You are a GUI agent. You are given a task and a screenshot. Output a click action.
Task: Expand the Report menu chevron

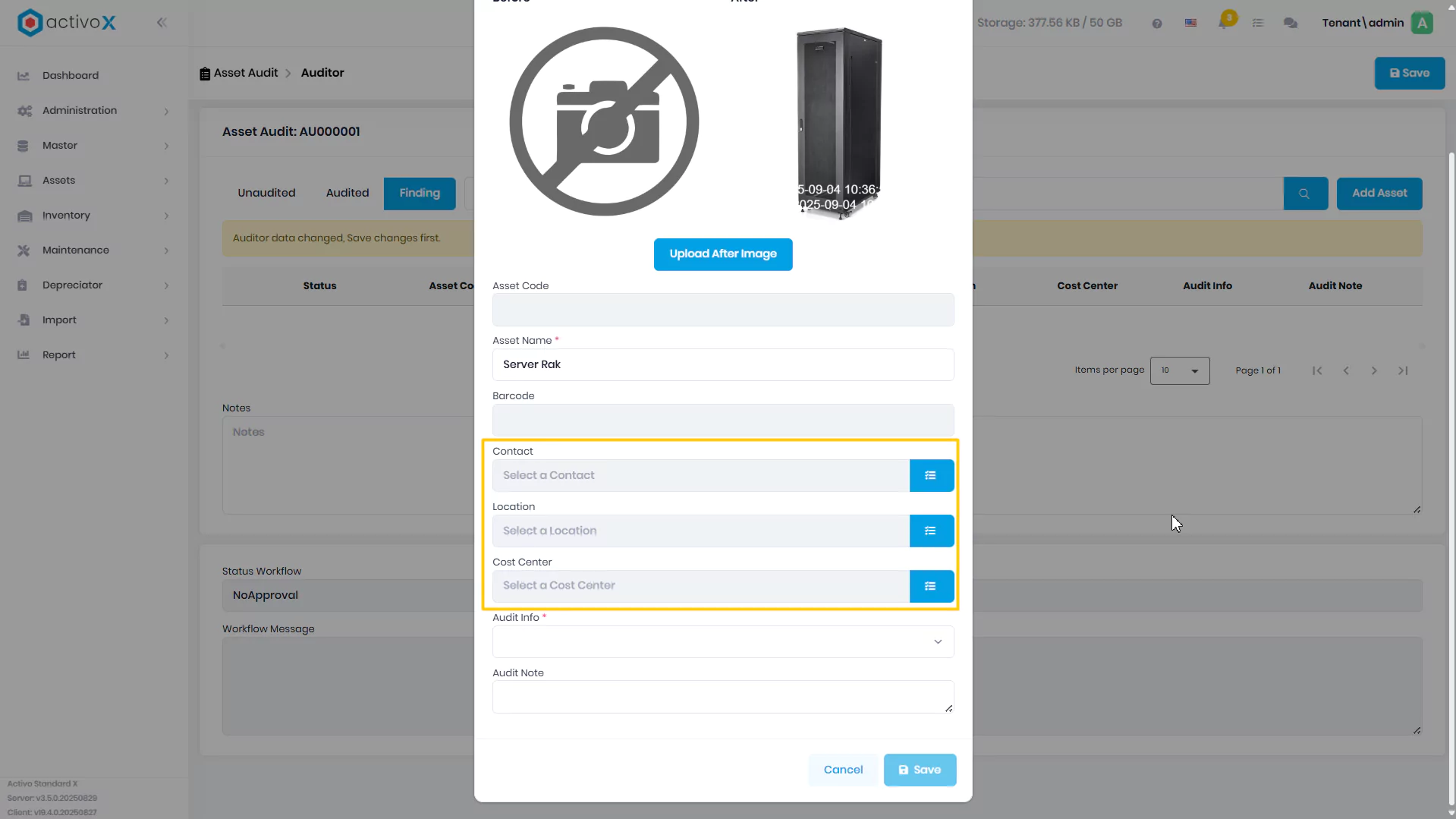tap(166, 355)
